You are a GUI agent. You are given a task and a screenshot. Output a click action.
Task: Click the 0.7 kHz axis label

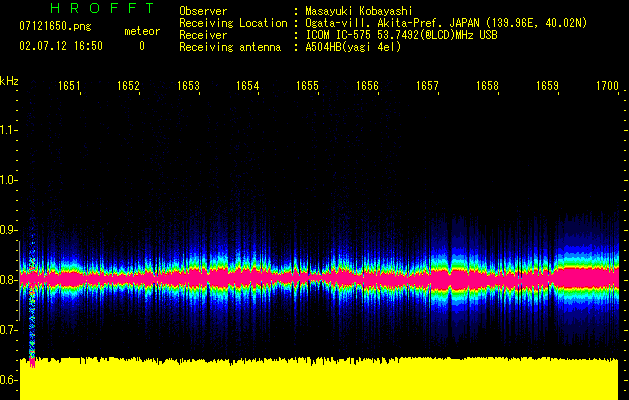coord(7,330)
